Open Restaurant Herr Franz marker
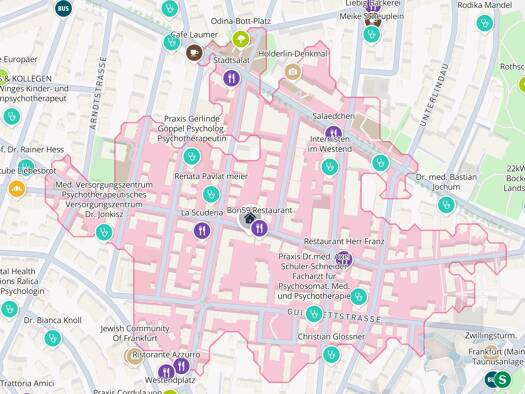The image size is (525, 394). pyautogui.click(x=344, y=259)
